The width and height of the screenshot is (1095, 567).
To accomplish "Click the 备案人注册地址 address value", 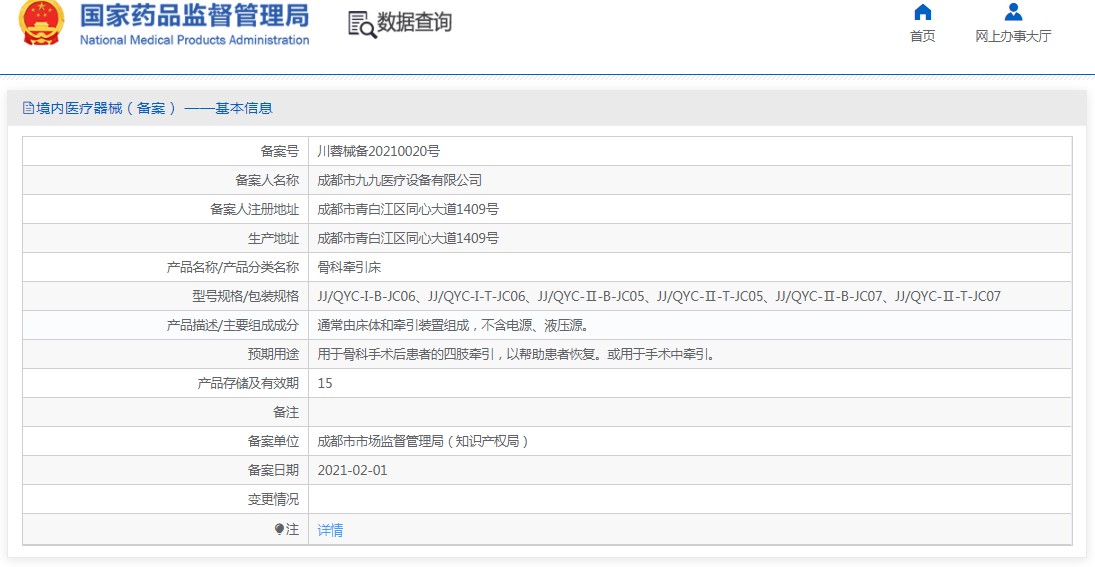I will coord(408,209).
